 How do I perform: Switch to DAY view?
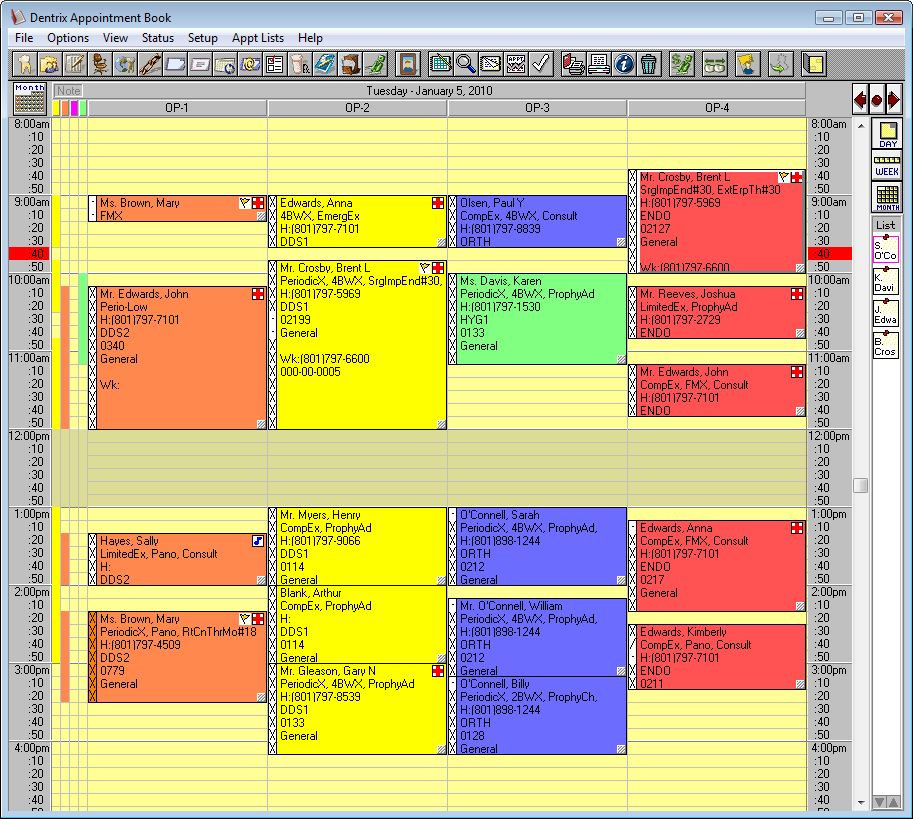pyautogui.click(x=887, y=134)
